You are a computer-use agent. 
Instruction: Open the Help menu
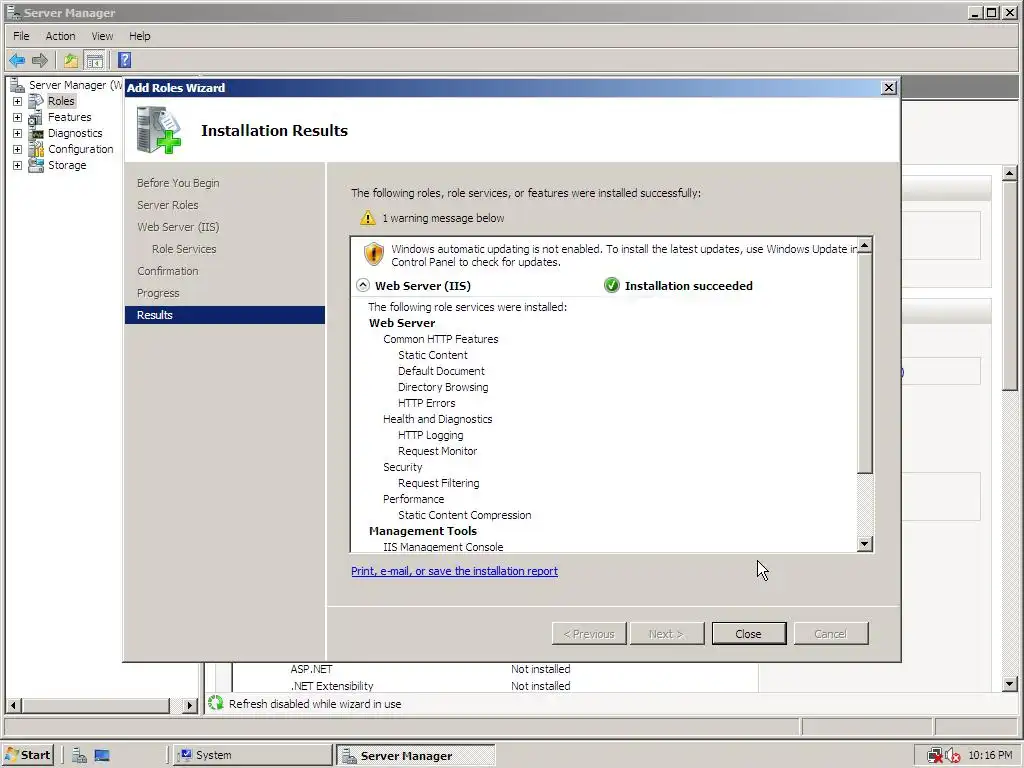point(139,36)
